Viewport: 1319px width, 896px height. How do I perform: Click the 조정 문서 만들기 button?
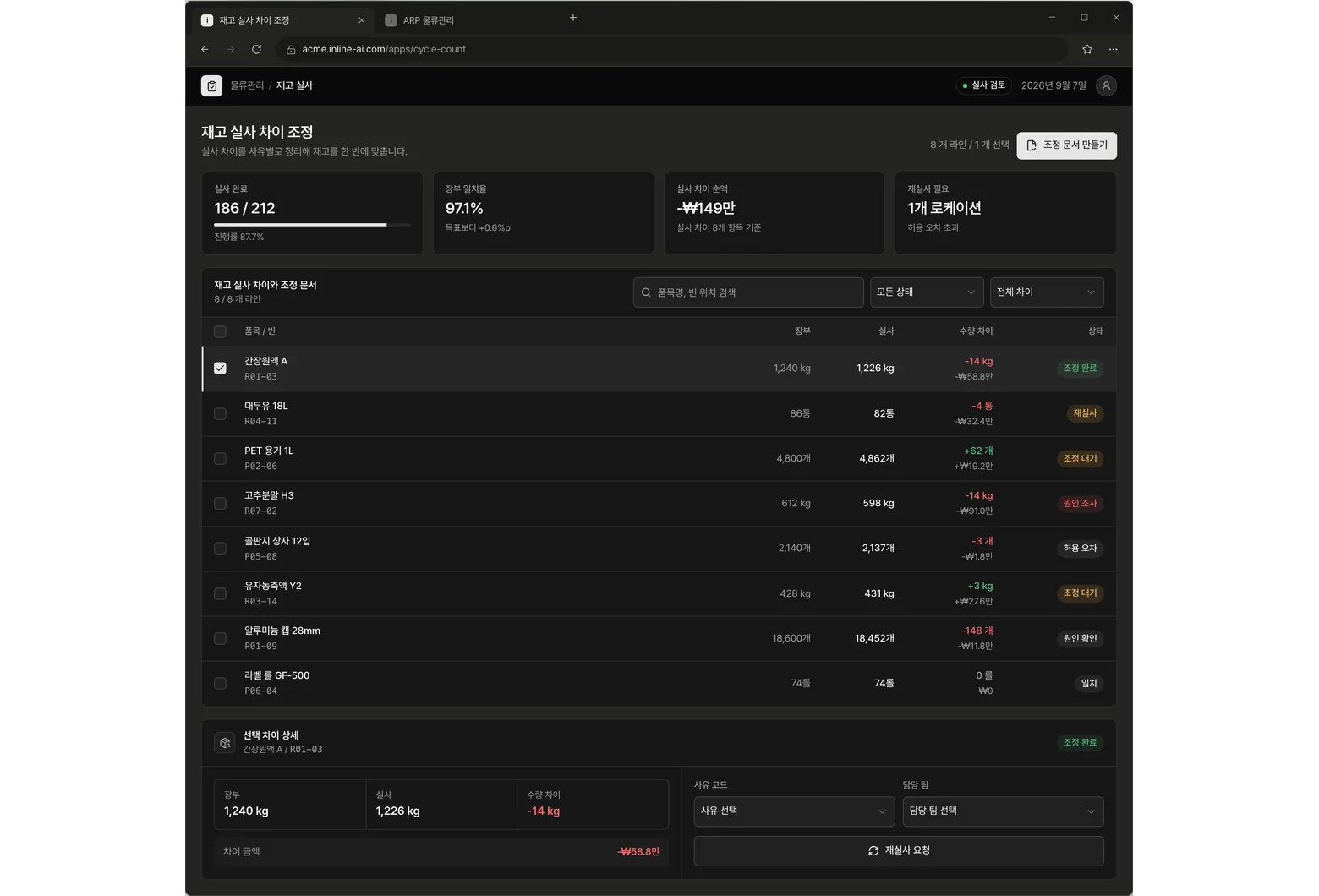(x=1067, y=145)
